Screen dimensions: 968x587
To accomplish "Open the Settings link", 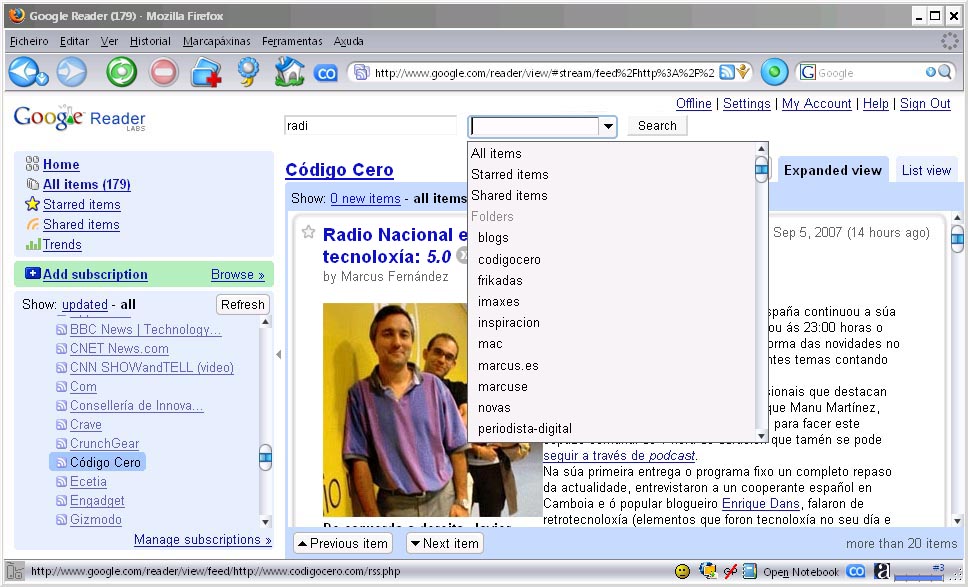I will 746,104.
